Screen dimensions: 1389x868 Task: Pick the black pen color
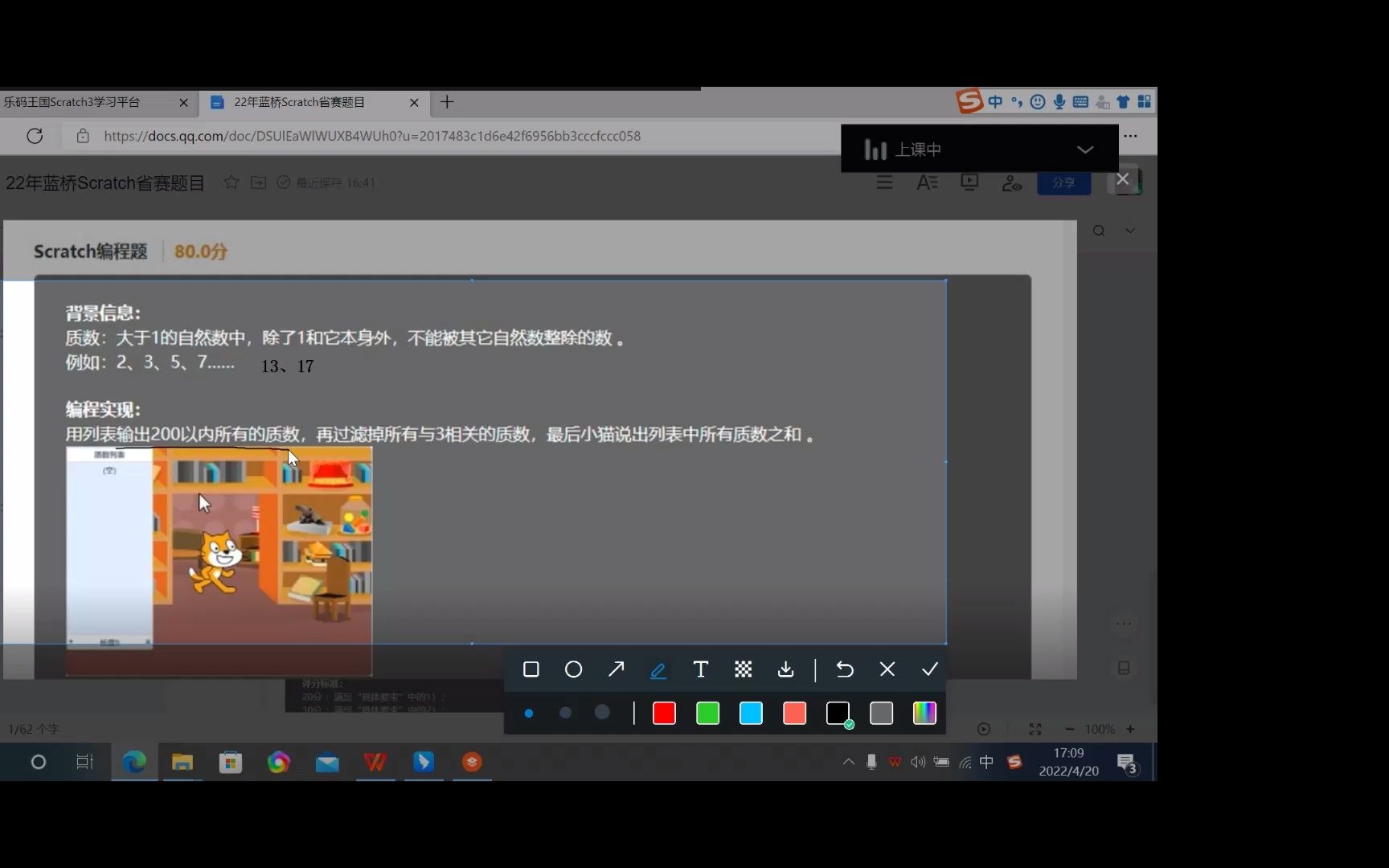[x=838, y=713]
